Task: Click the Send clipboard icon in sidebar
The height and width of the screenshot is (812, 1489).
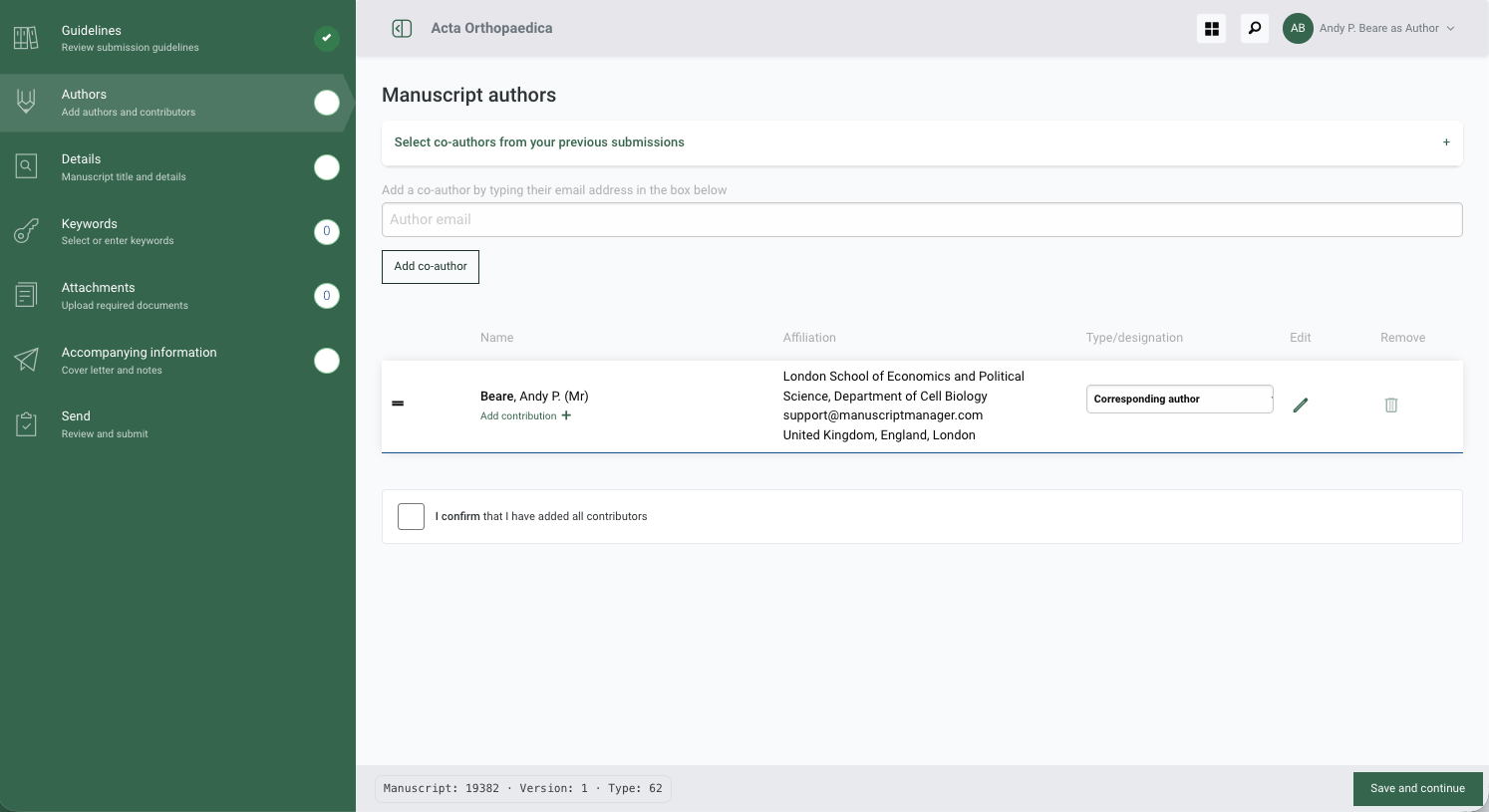Action: [26, 424]
